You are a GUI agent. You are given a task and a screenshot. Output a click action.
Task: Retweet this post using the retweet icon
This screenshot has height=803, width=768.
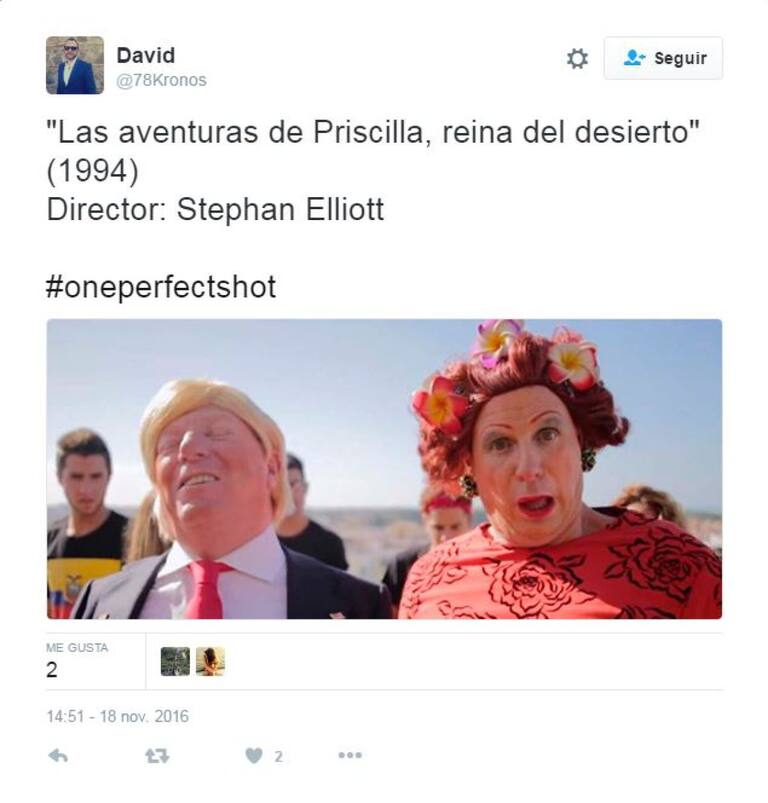157,756
